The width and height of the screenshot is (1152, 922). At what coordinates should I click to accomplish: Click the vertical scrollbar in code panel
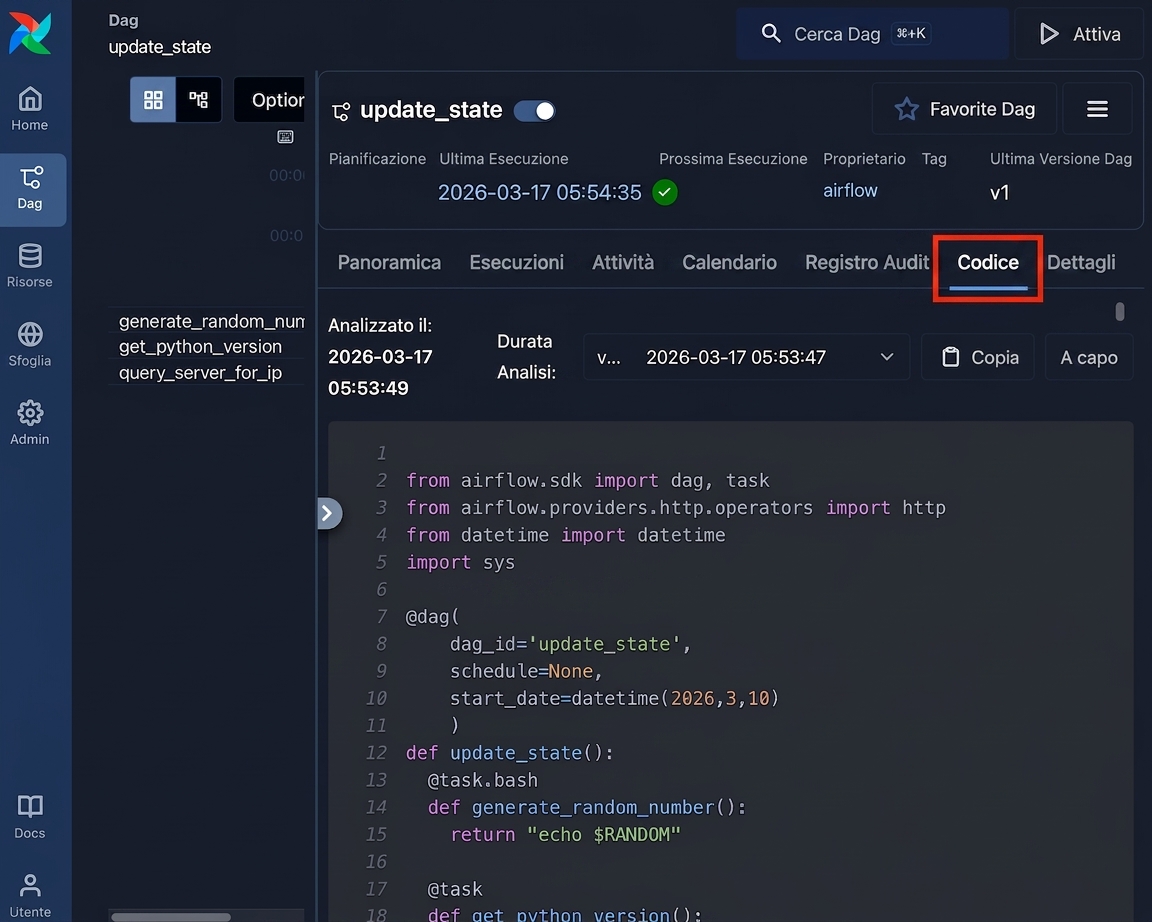pyautogui.click(x=1120, y=311)
